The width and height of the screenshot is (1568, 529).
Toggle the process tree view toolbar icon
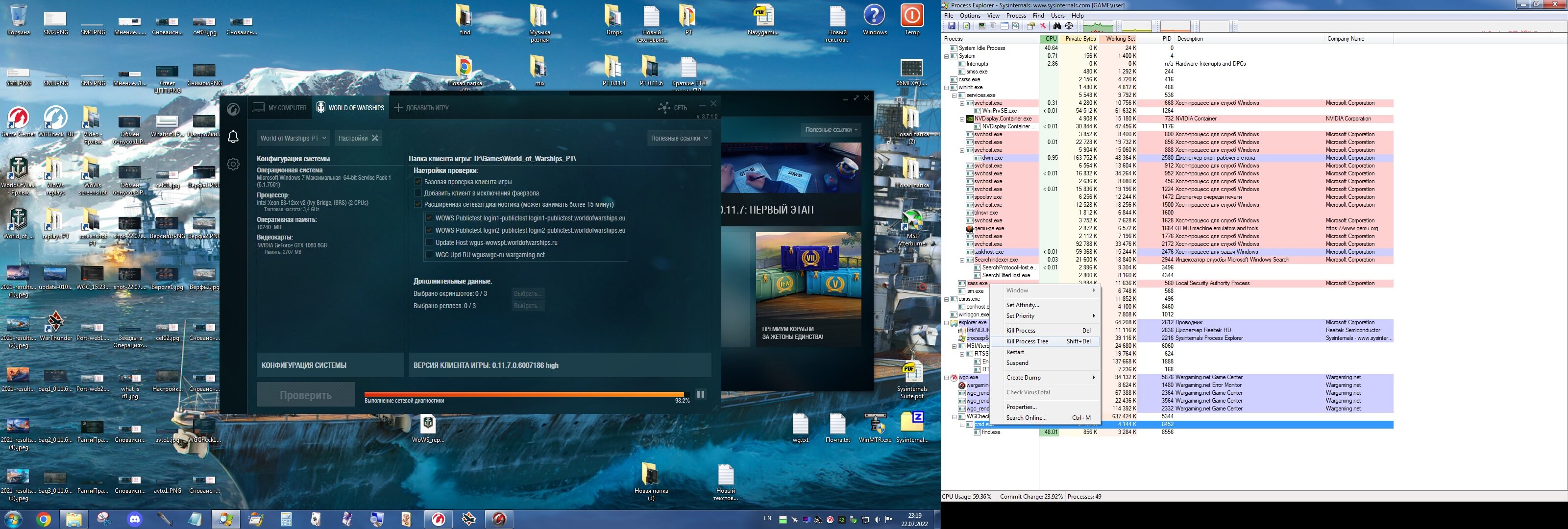[x=993, y=26]
